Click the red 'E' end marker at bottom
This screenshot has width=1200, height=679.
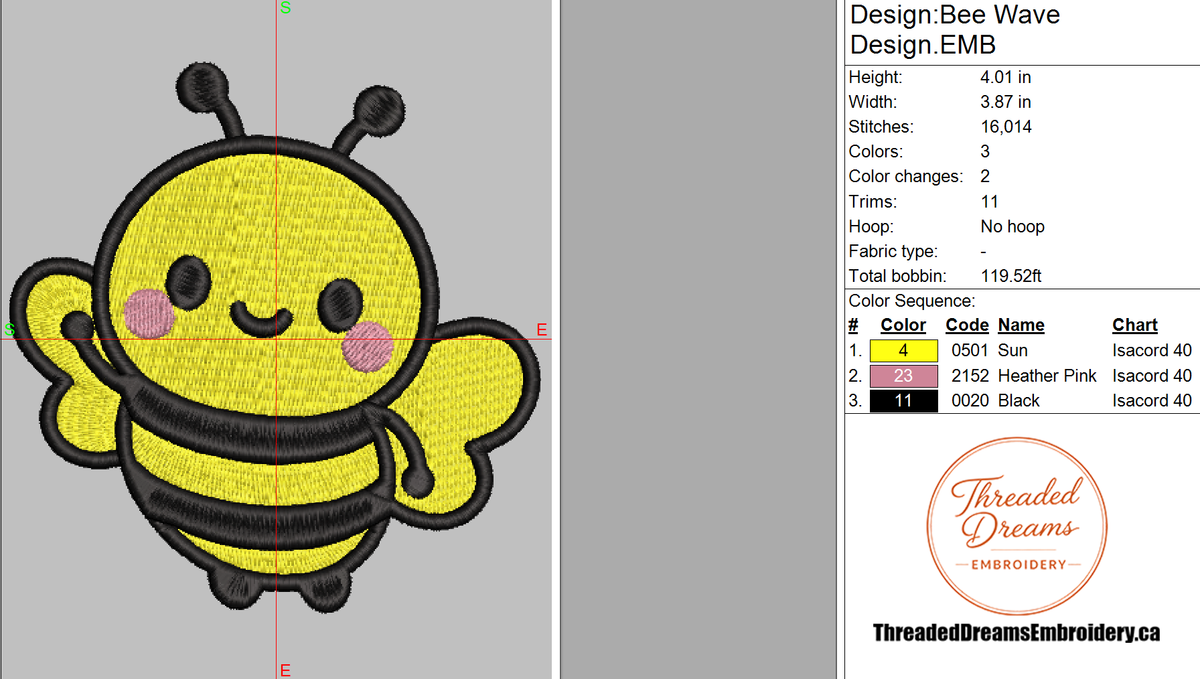(285, 670)
